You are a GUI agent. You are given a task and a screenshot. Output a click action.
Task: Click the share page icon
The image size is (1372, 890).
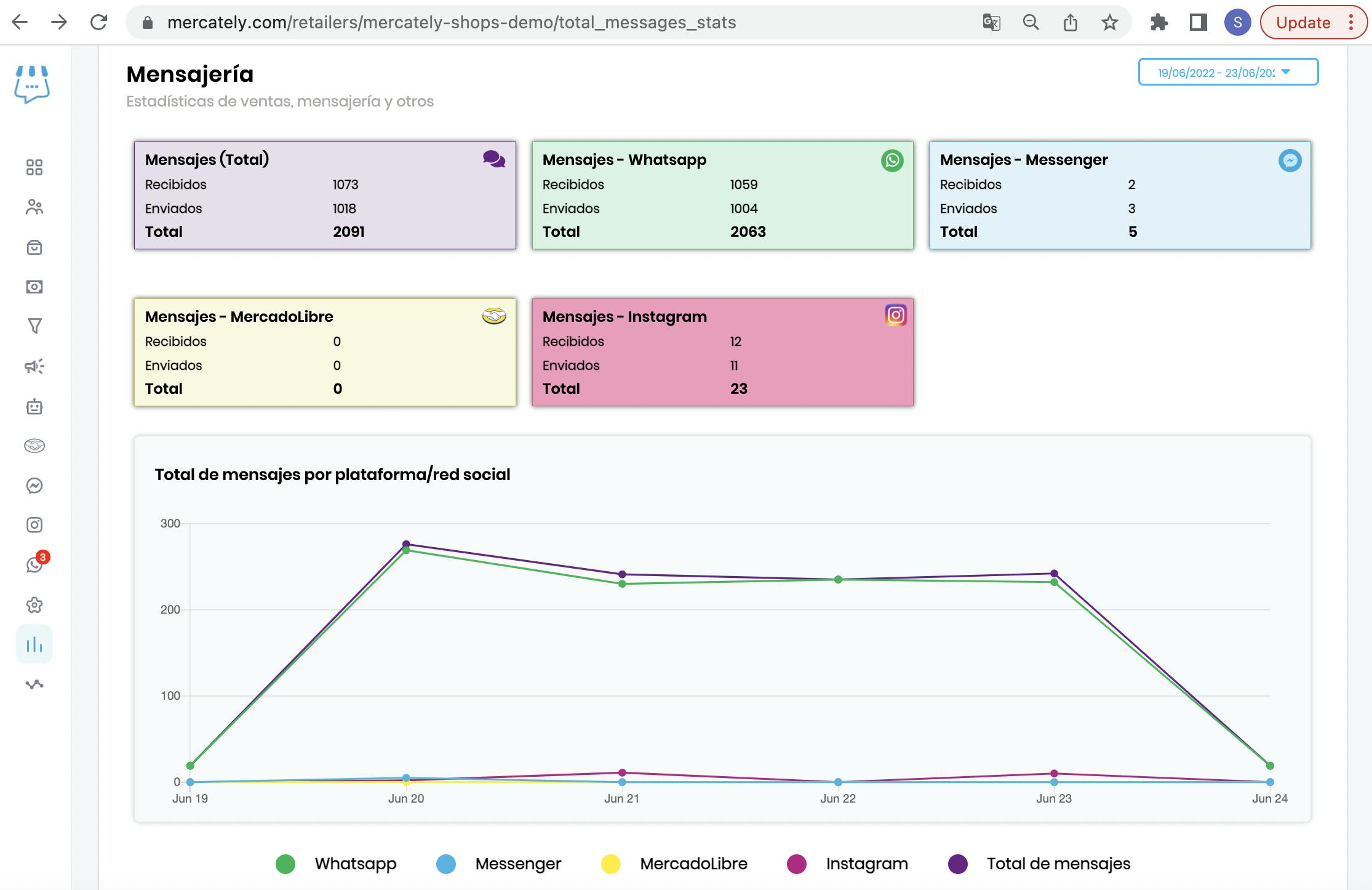pos(1071,23)
